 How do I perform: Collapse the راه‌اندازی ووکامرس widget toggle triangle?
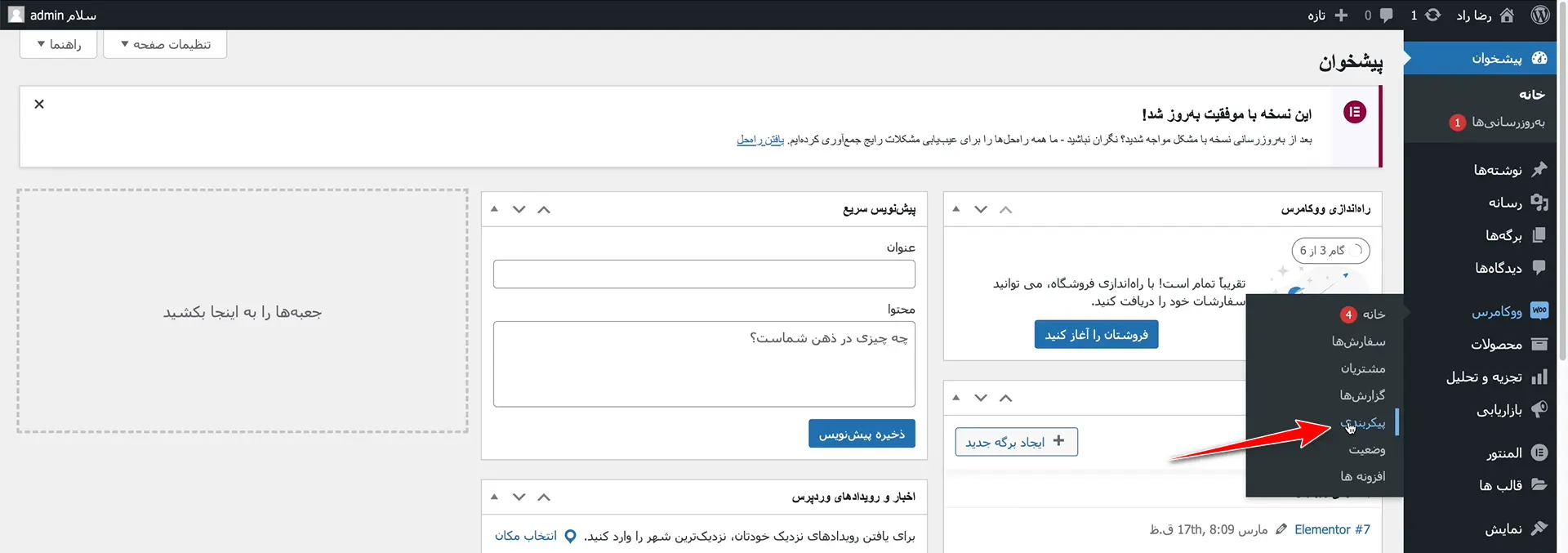click(956, 209)
